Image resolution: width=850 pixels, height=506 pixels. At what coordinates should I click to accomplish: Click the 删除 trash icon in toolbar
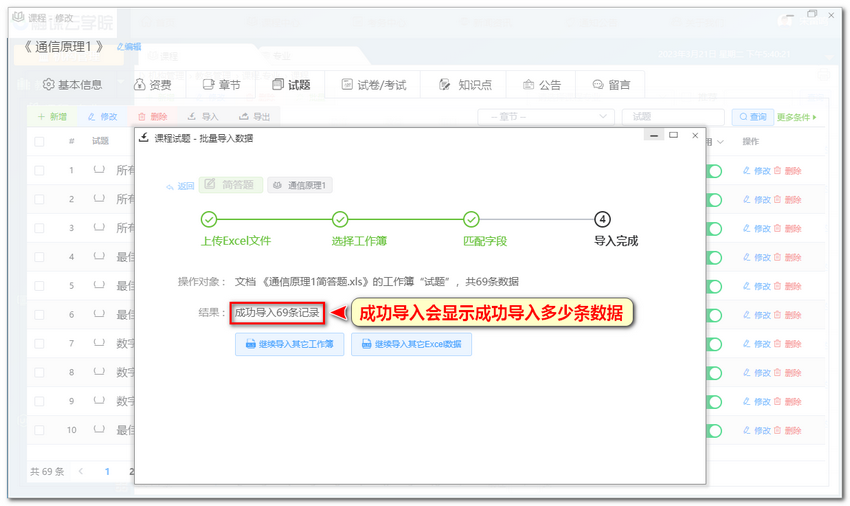152,117
